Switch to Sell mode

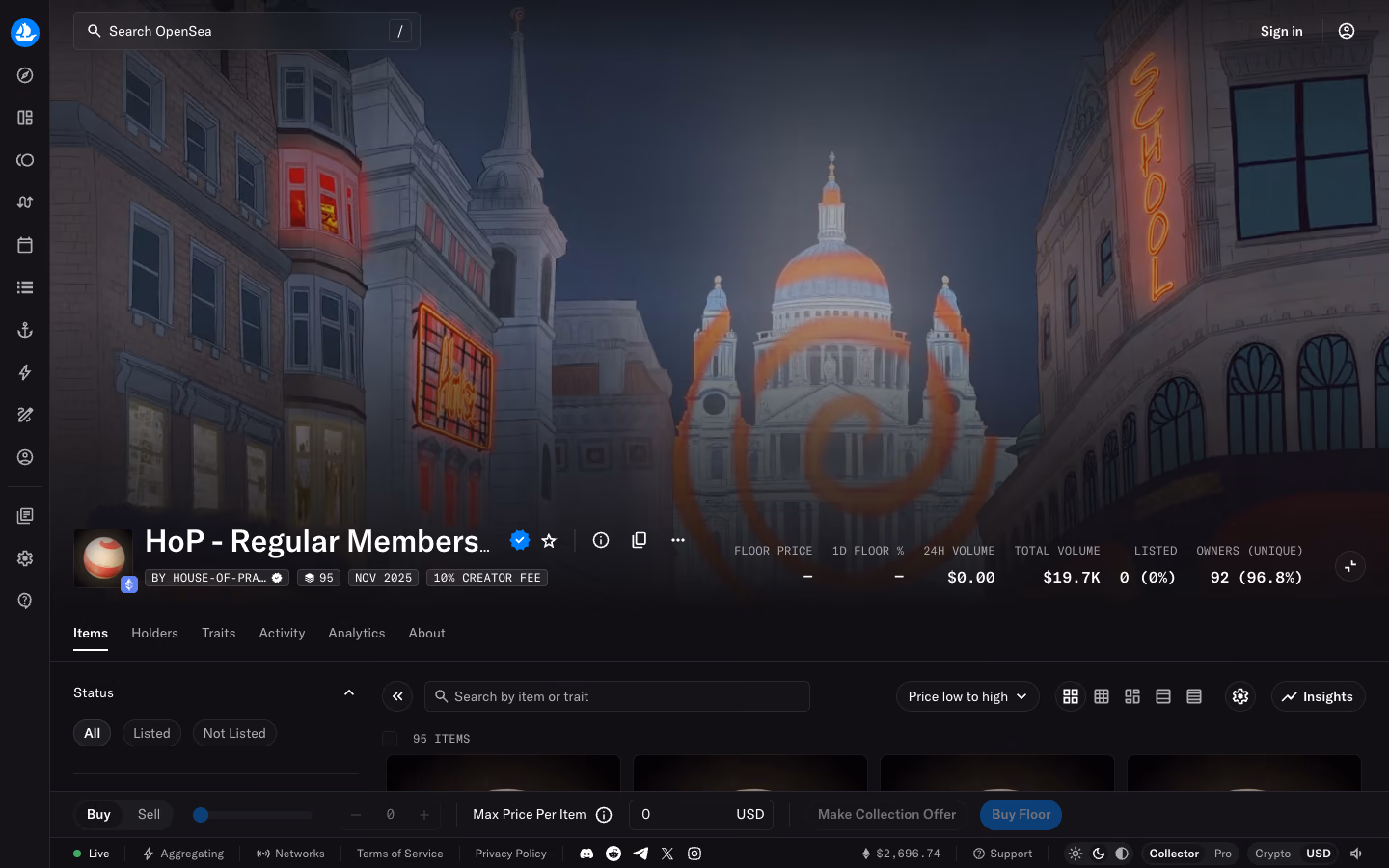pyautogui.click(x=149, y=814)
